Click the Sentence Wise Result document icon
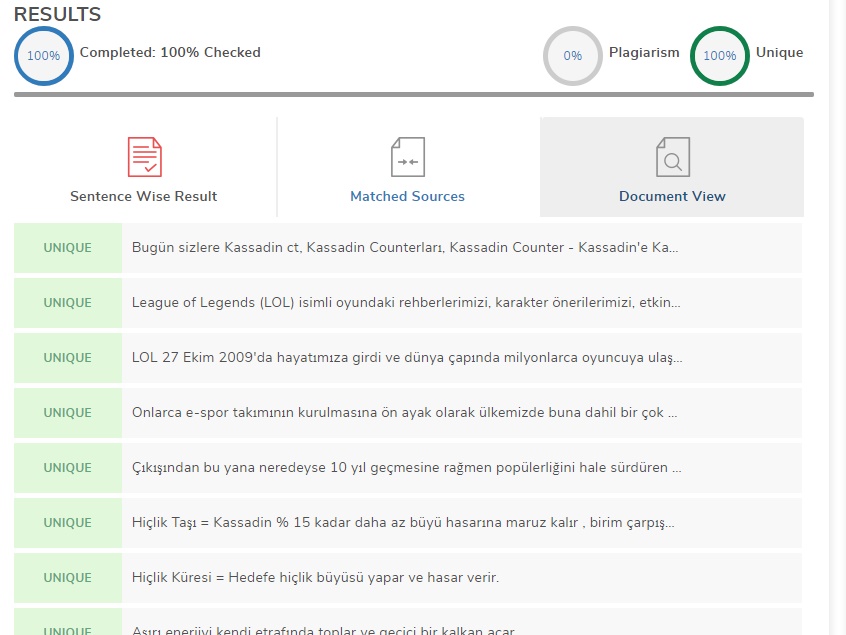Viewport: 846px width, 635px height. tap(144, 157)
